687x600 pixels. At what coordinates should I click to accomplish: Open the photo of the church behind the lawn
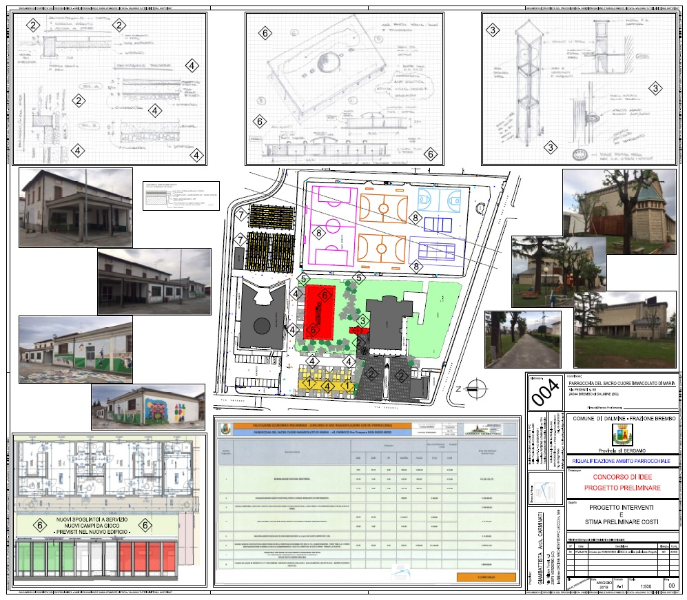625,330
